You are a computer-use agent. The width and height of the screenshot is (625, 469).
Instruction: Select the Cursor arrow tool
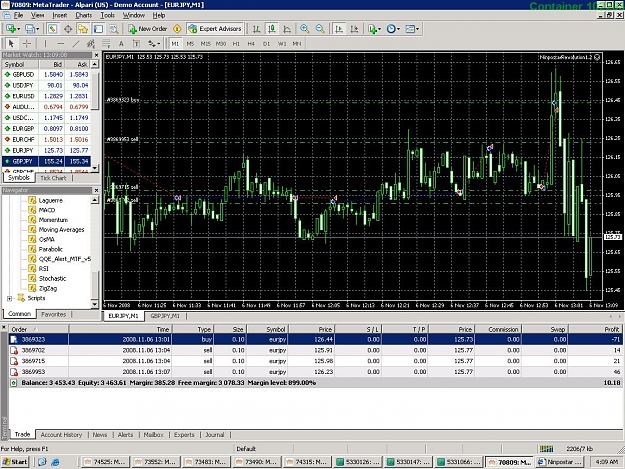pos(11,43)
